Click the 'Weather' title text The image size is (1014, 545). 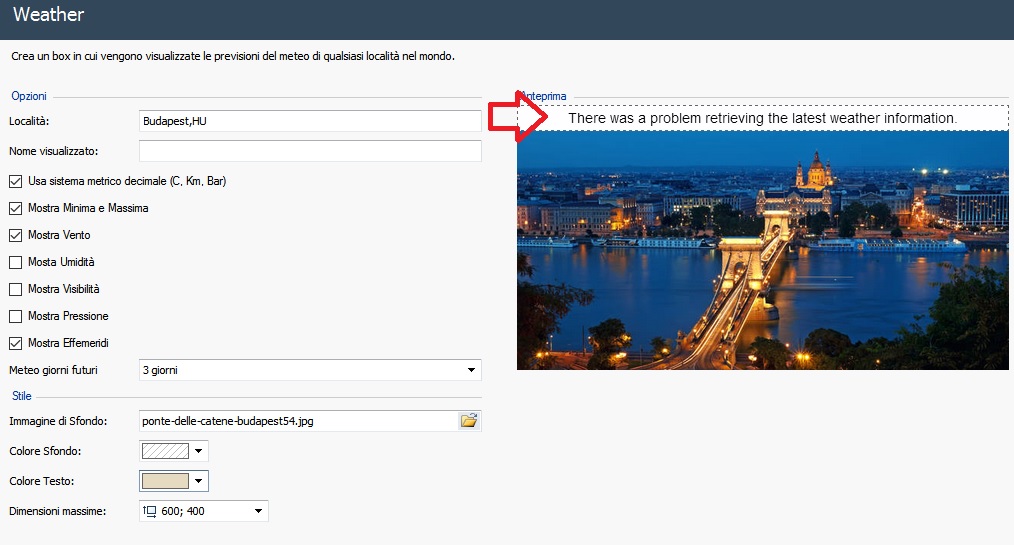(x=49, y=14)
